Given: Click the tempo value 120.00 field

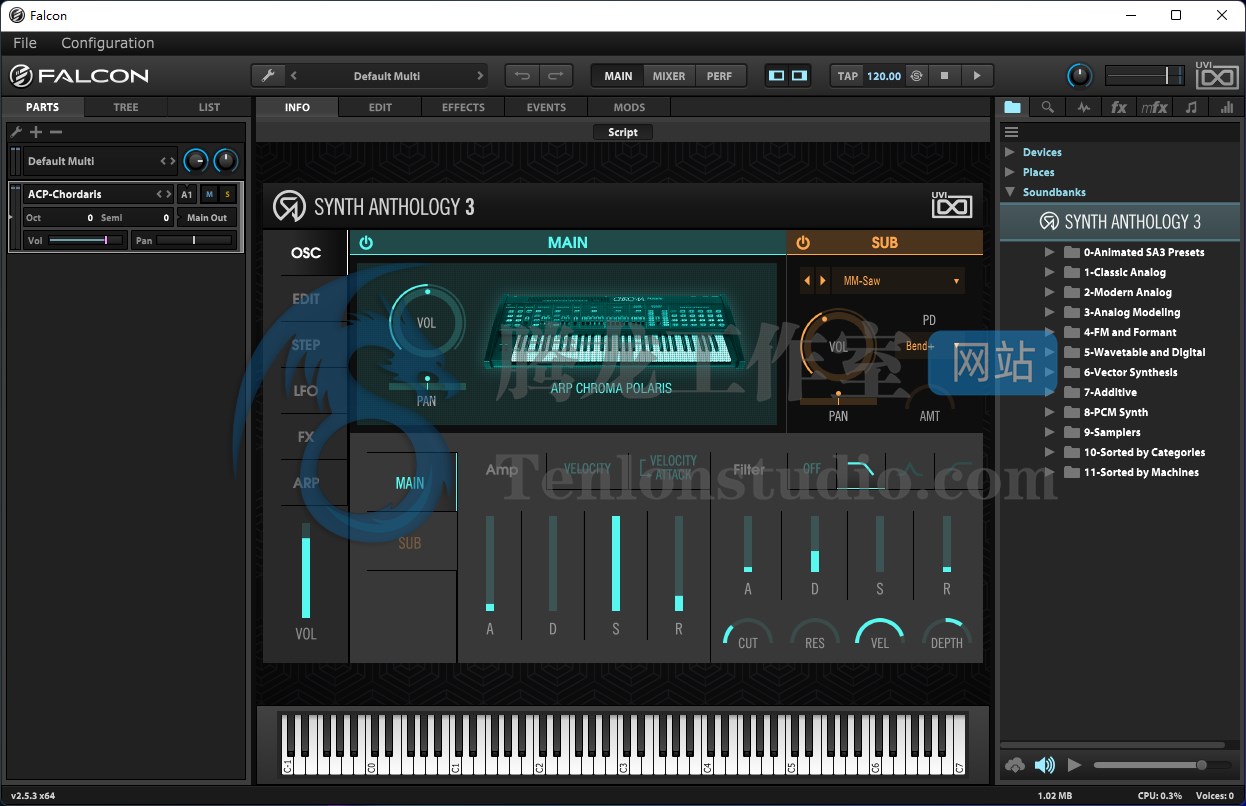Looking at the screenshot, I should (x=884, y=76).
